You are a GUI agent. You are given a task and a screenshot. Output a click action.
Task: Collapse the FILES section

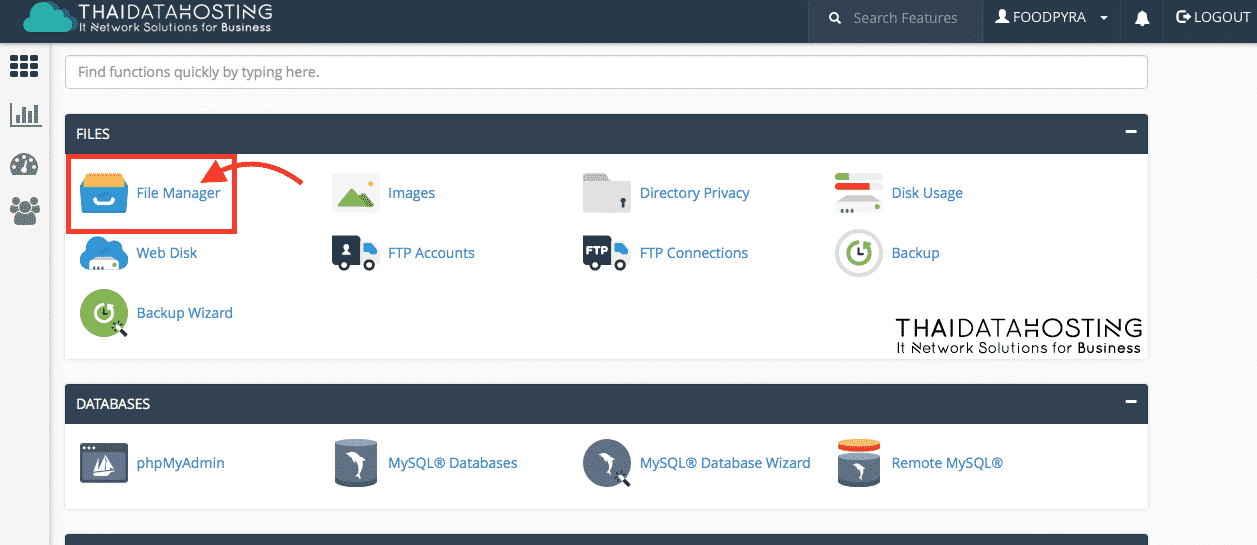pos(1131,131)
